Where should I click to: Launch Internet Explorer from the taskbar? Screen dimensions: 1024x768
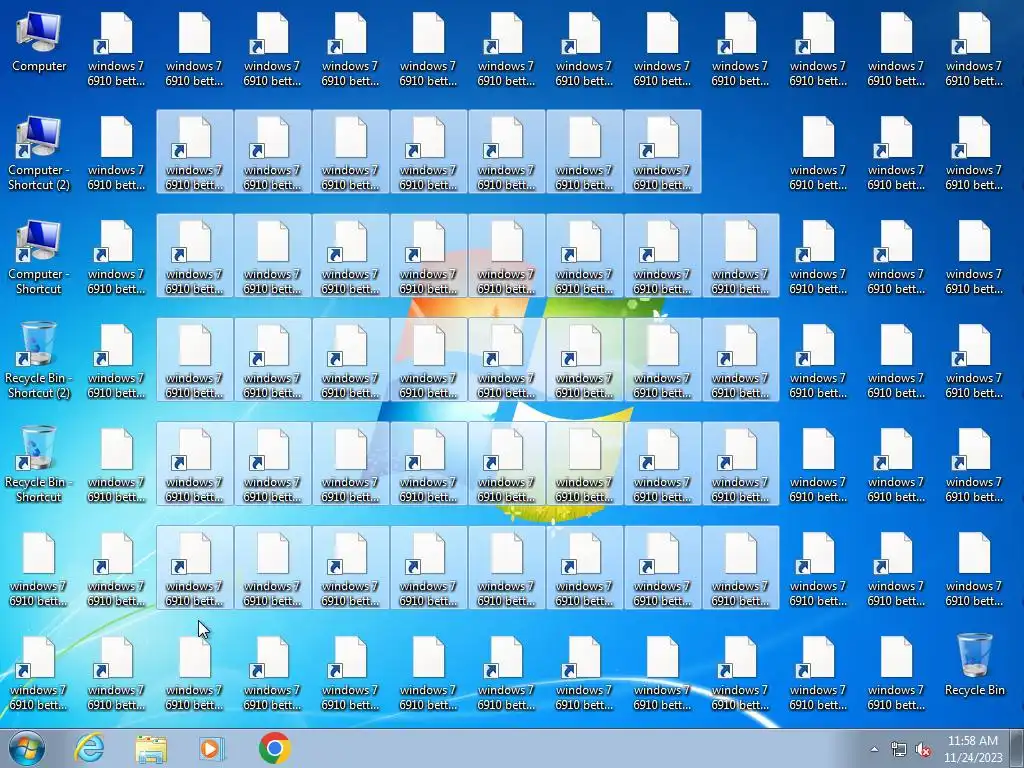[89, 748]
